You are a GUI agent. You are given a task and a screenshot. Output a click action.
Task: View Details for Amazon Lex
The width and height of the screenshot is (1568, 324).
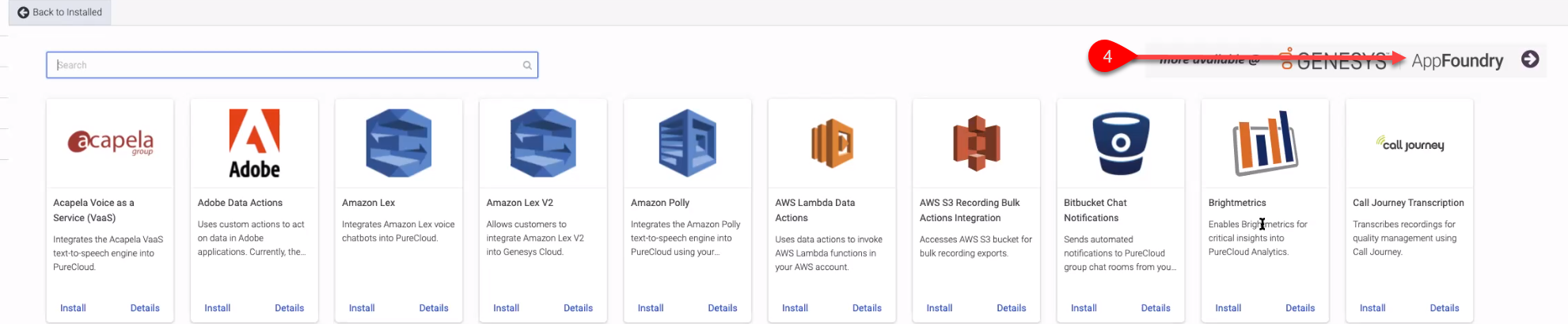[434, 308]
